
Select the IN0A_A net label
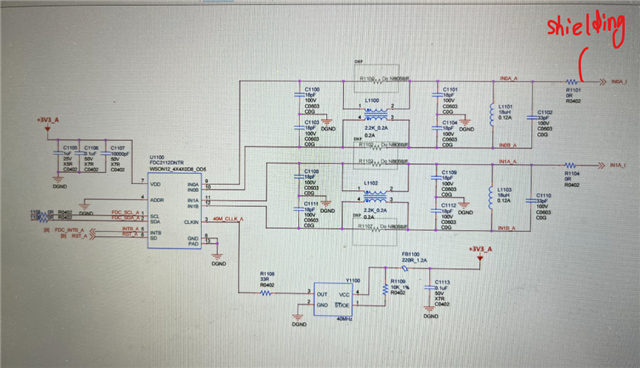509,78
